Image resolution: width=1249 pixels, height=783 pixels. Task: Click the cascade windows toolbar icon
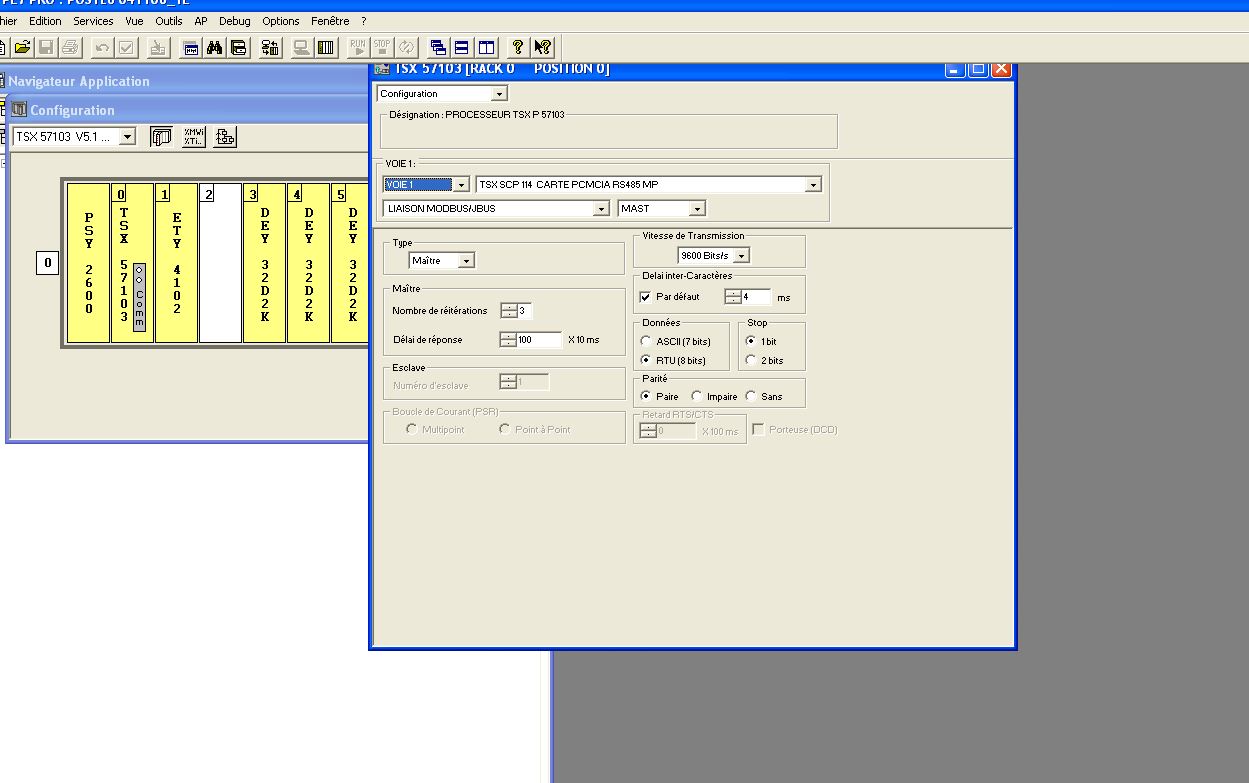438,47
